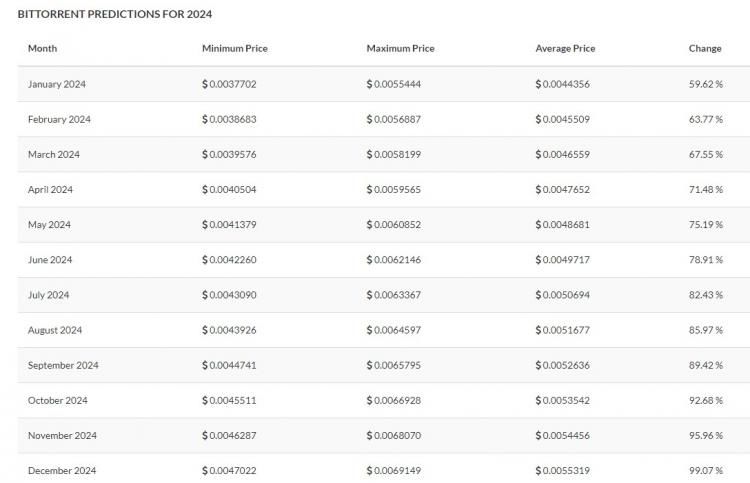Viewport: 750px width, 483px height.
Task: Click the Change column header
Action: click(705, 48)
